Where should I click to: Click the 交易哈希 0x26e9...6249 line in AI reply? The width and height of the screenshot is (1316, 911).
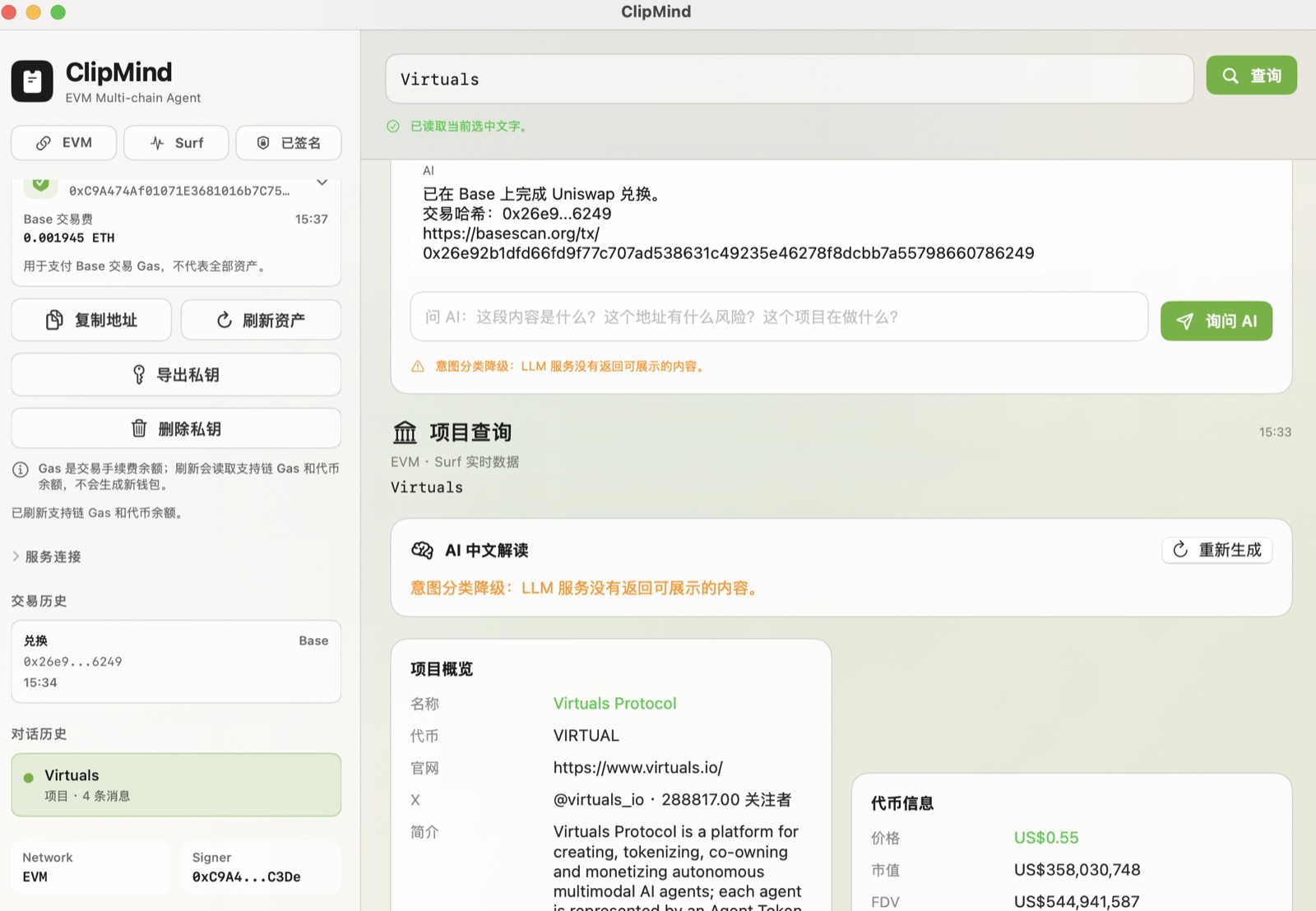click(x=517, y=214)
